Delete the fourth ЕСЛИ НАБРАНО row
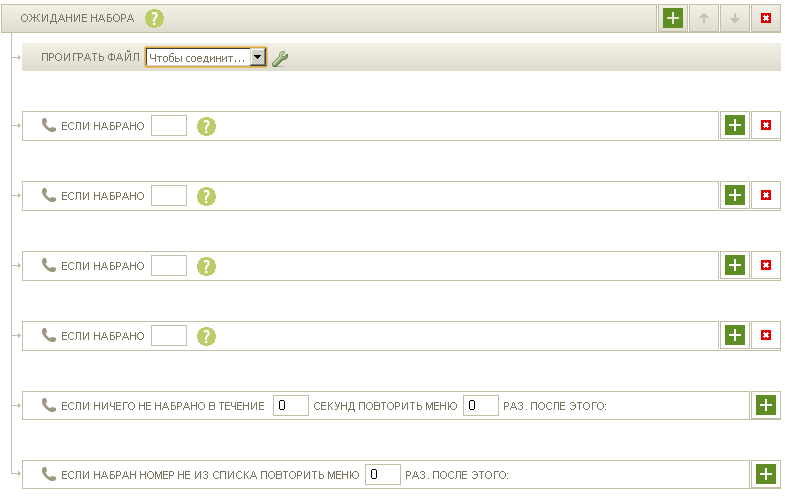 tap(765, 335)
